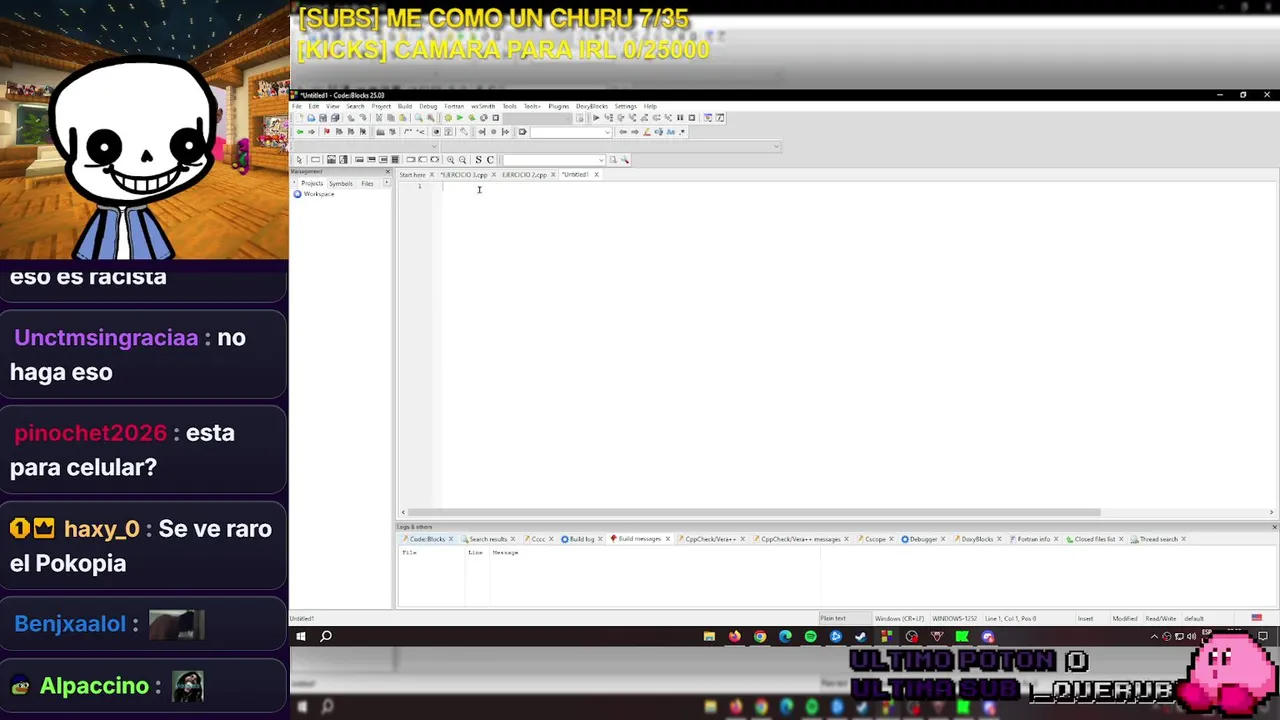Select Workspace in the Projects tree
Viewport: 1280px width, 720px height.
pyautogui.click(x=319, y=194)
